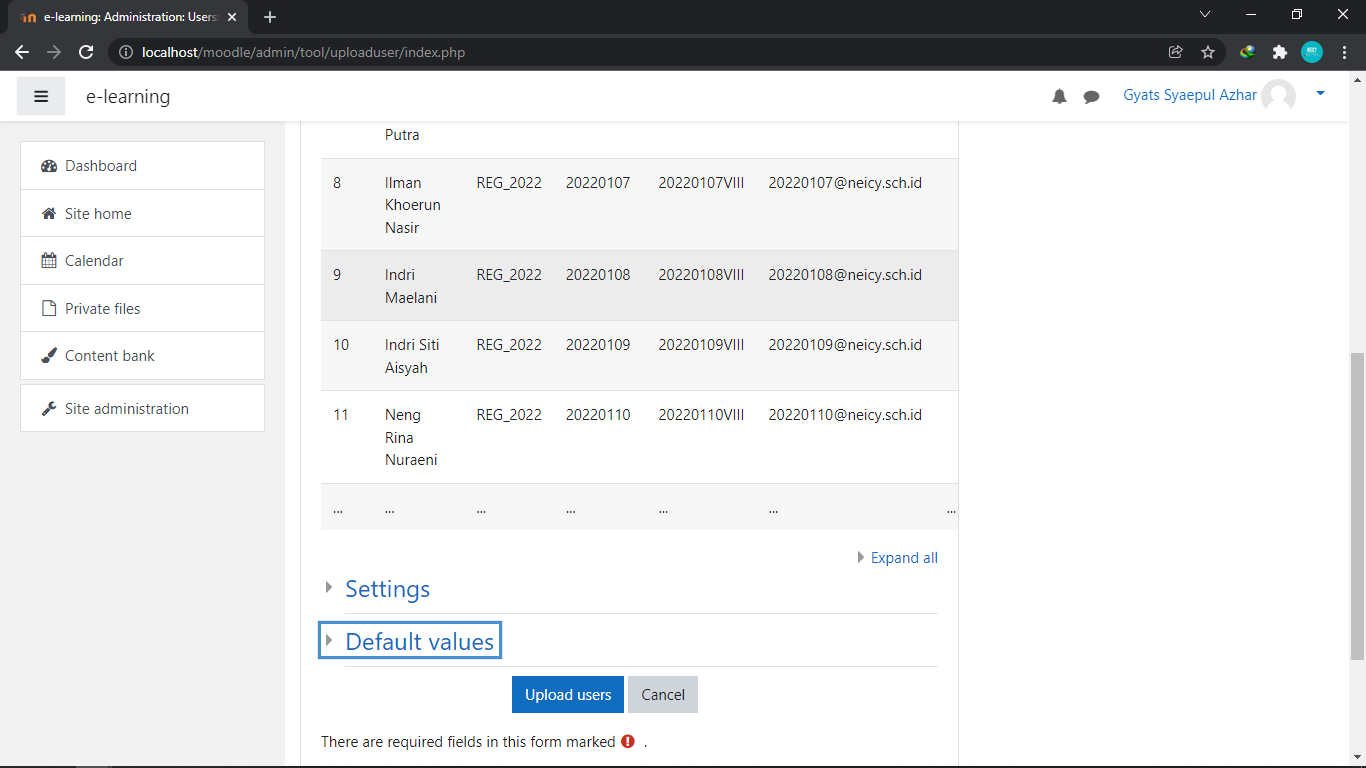Click the name cell Indri Maelani

(411, 286)
